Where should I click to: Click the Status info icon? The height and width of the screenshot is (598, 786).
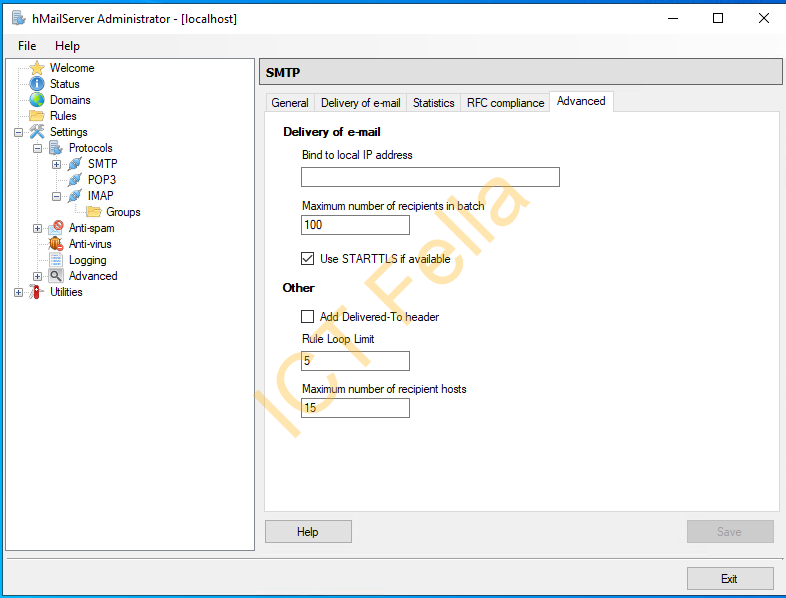37,84
